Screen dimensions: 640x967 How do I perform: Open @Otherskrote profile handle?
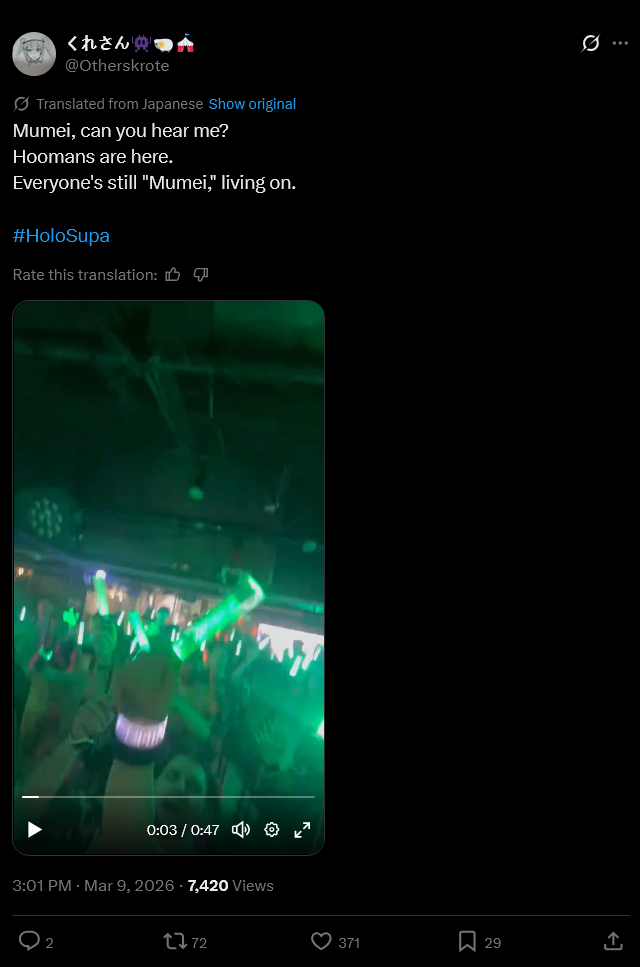pos(117,65)
